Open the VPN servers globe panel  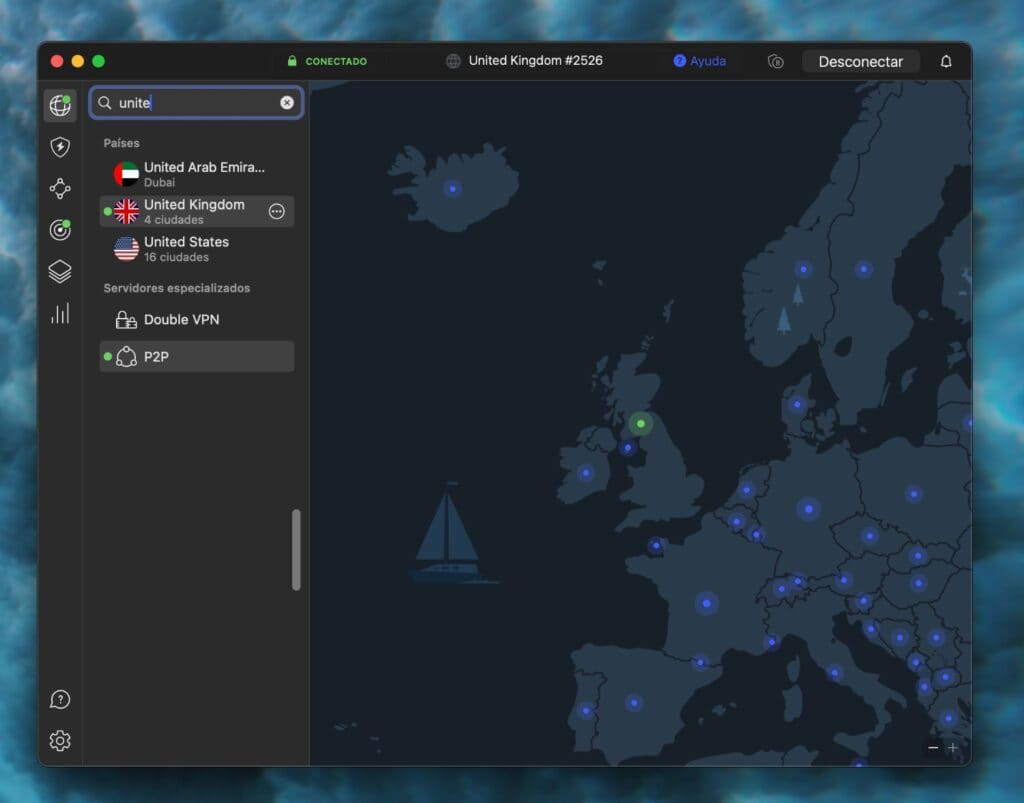59,104
